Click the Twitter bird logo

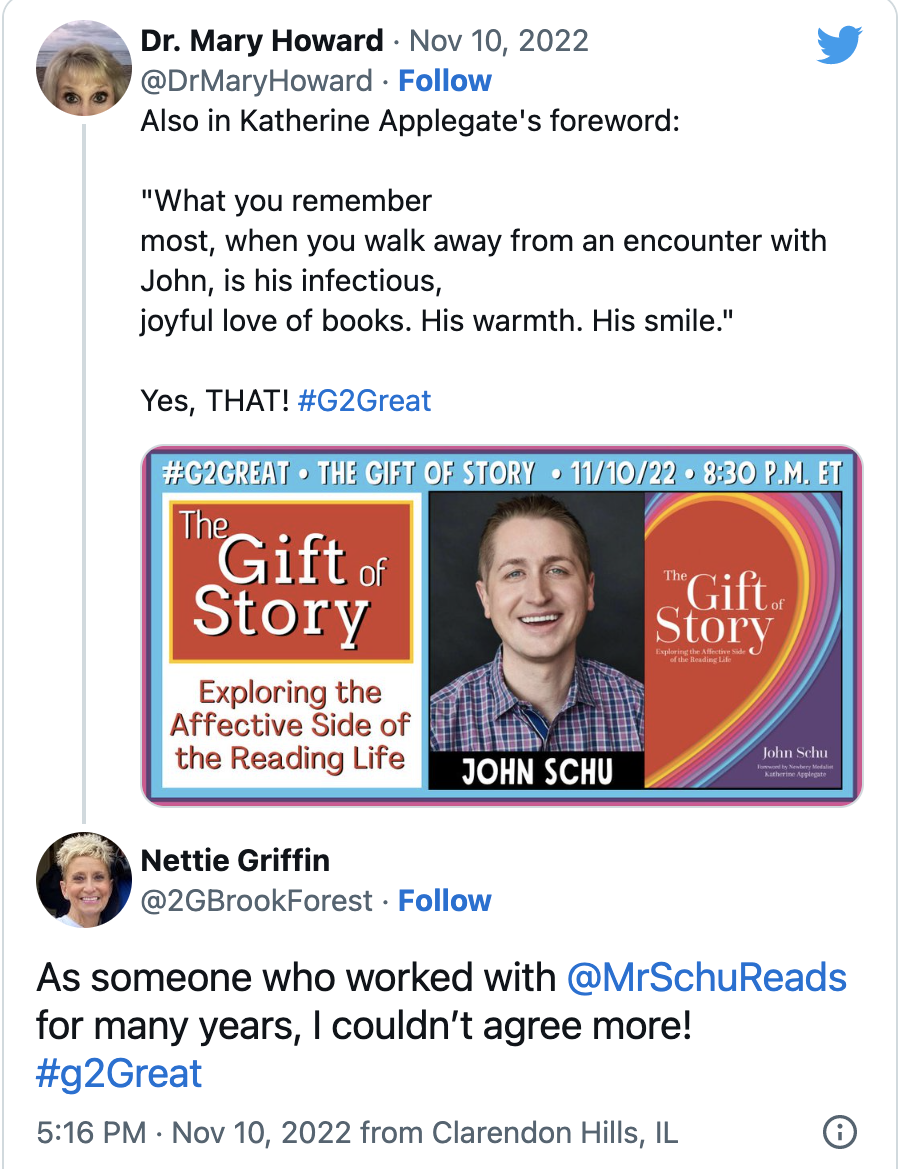[x=838, y=44]
